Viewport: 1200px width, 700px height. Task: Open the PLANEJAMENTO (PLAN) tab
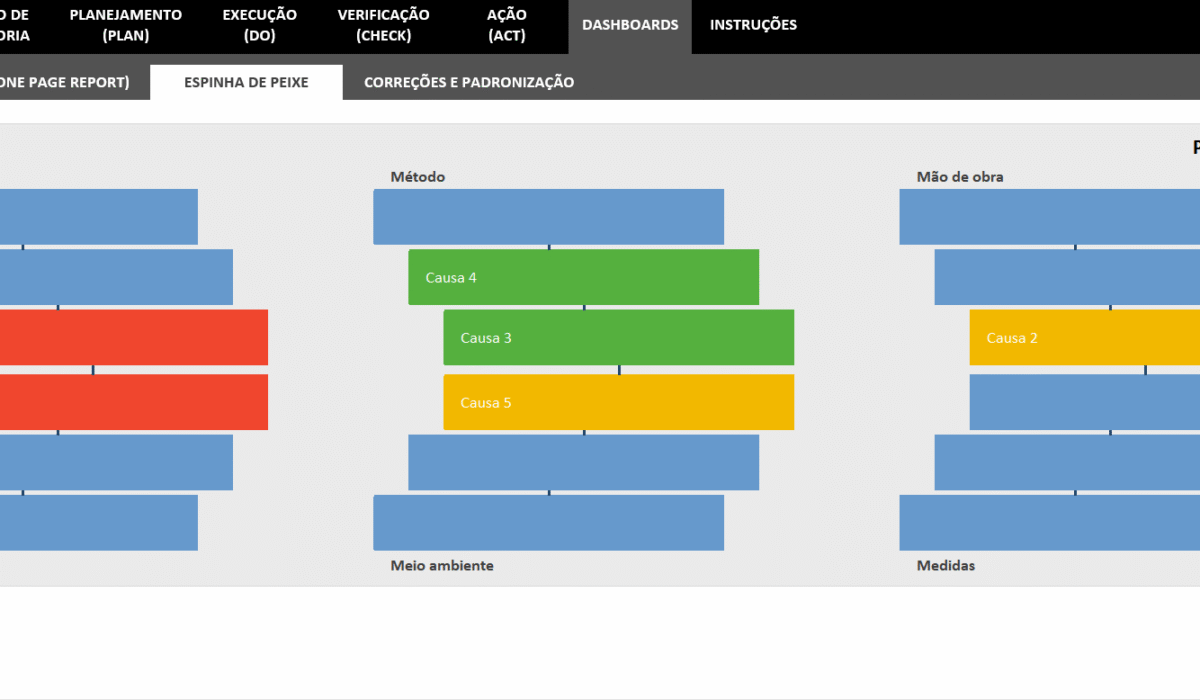click(126, 25)
